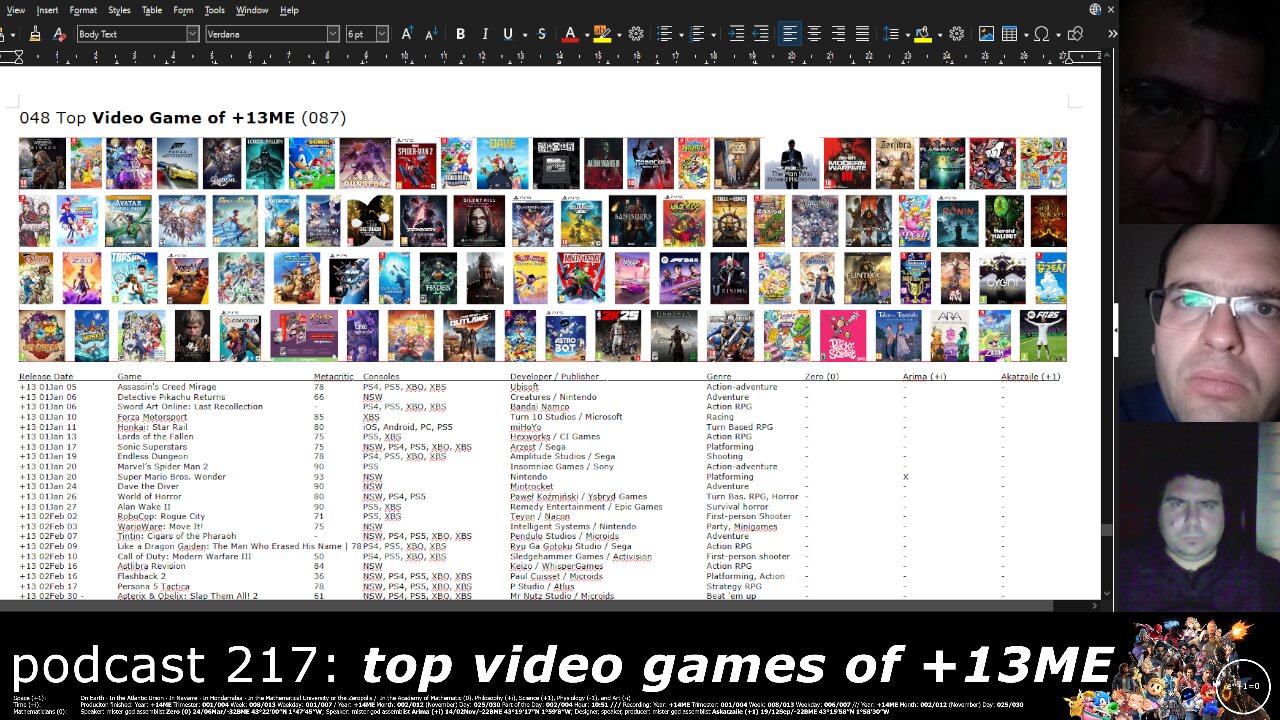
Task: Set alignment to Center
Action: pos(814,34)
